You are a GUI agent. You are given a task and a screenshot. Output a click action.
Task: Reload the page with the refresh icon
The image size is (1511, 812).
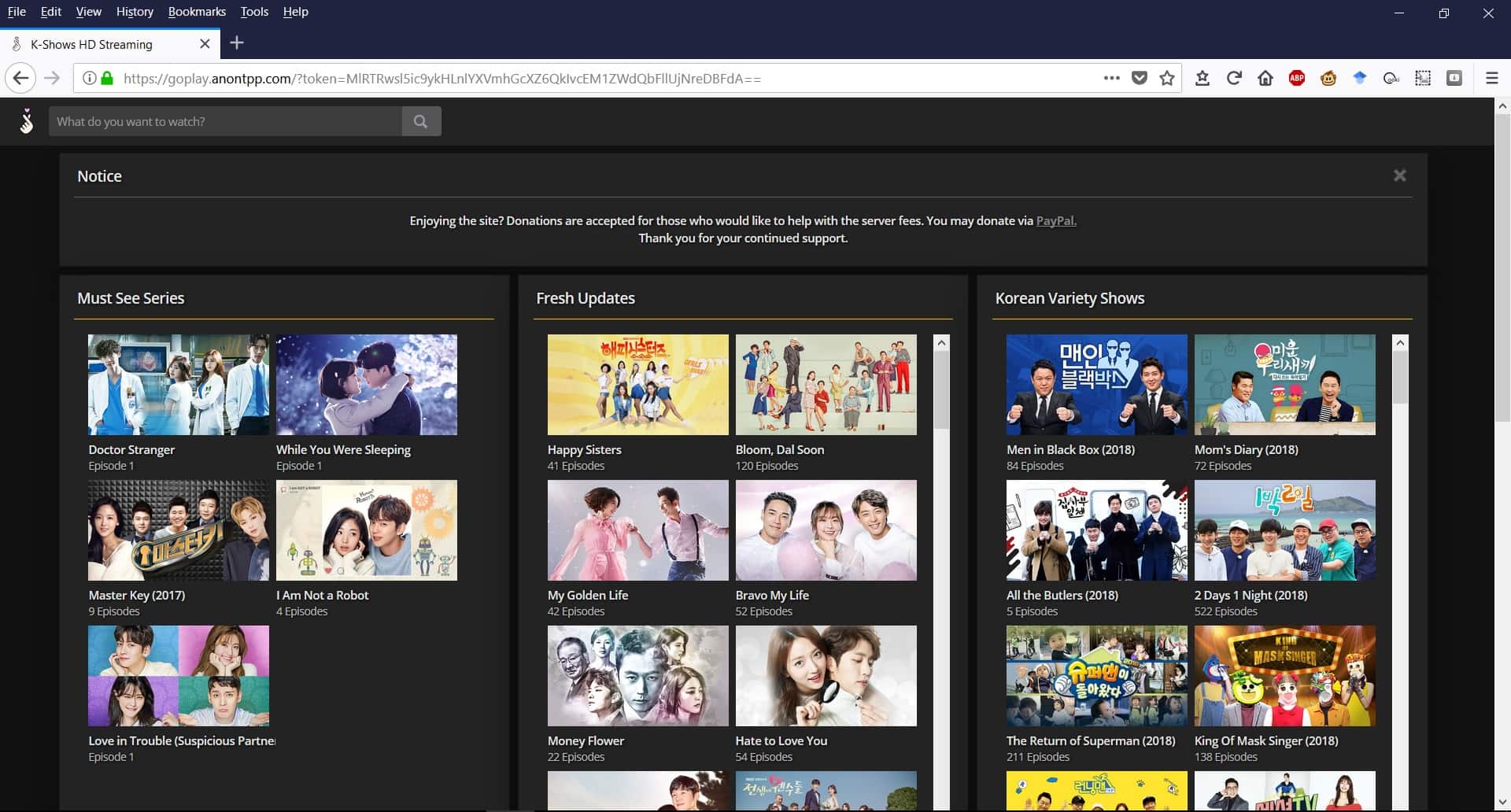1234,78
